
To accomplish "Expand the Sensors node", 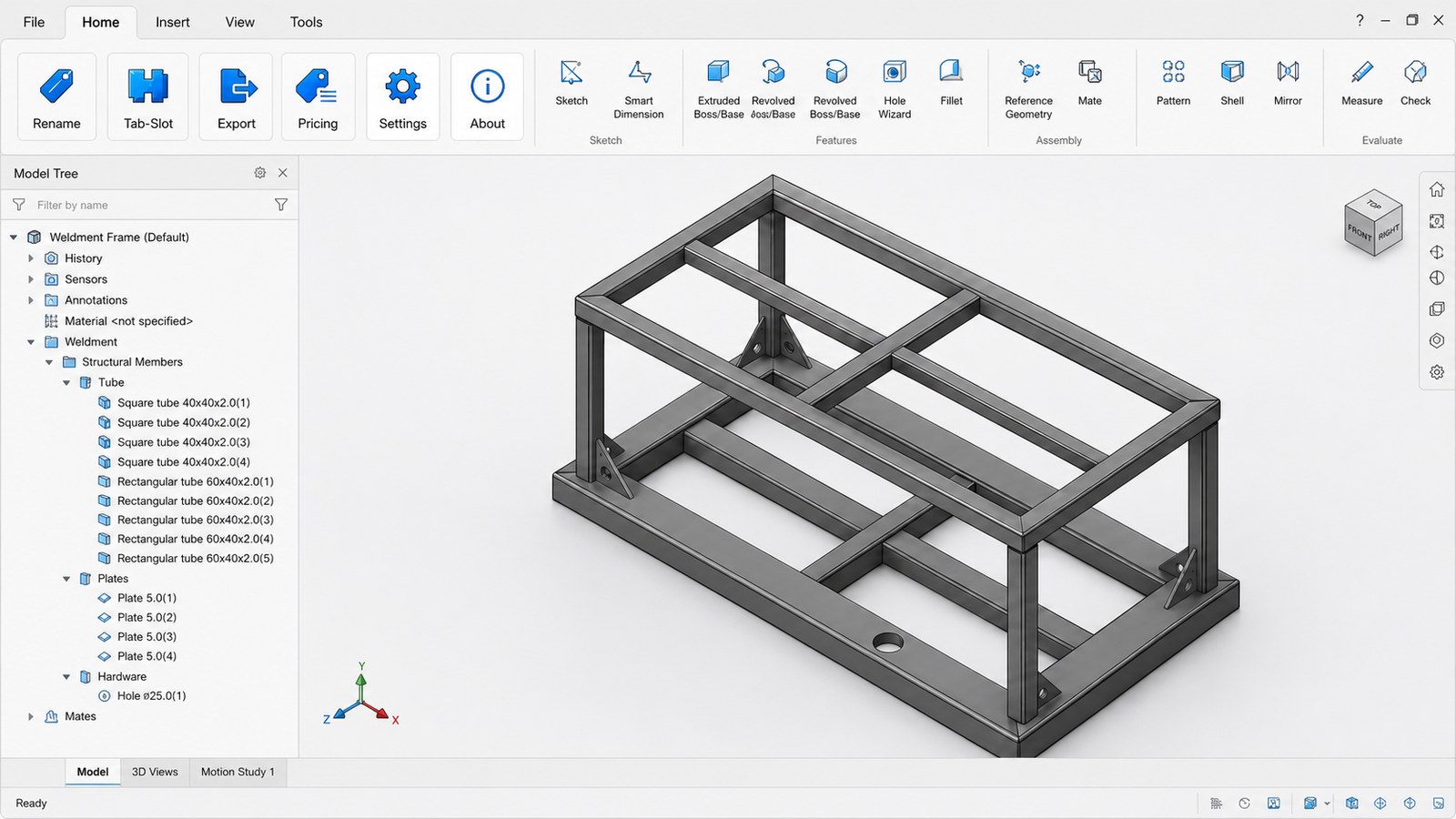I will (x=31, y=279).
